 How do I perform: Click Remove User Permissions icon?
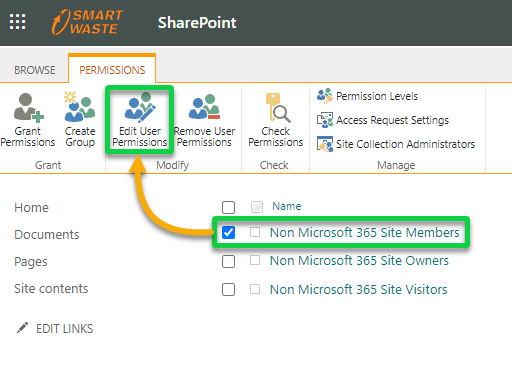coord(204,107)
